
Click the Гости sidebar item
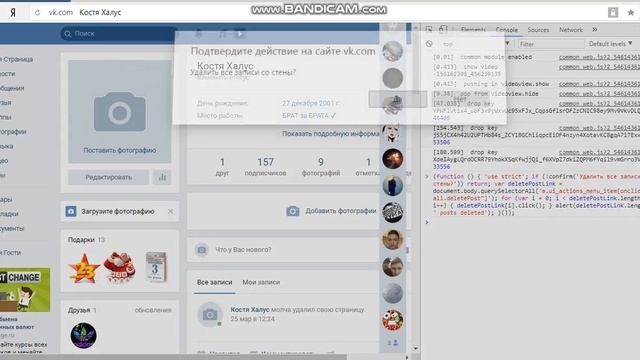[12, 253]
